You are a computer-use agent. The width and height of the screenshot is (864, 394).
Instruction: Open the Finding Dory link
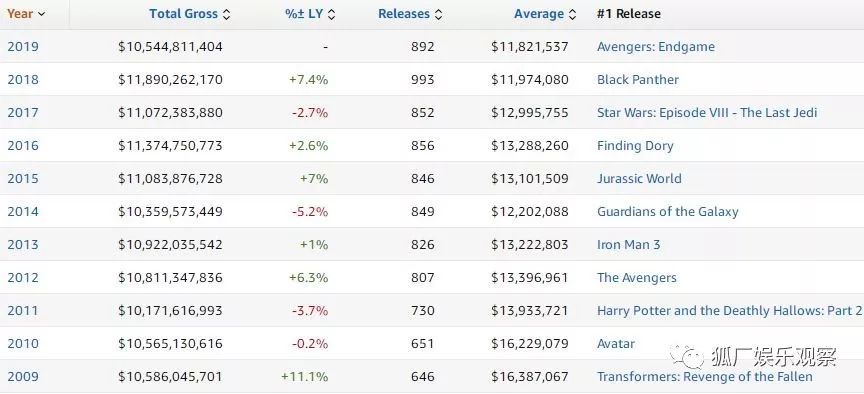(x=635, y=145)
